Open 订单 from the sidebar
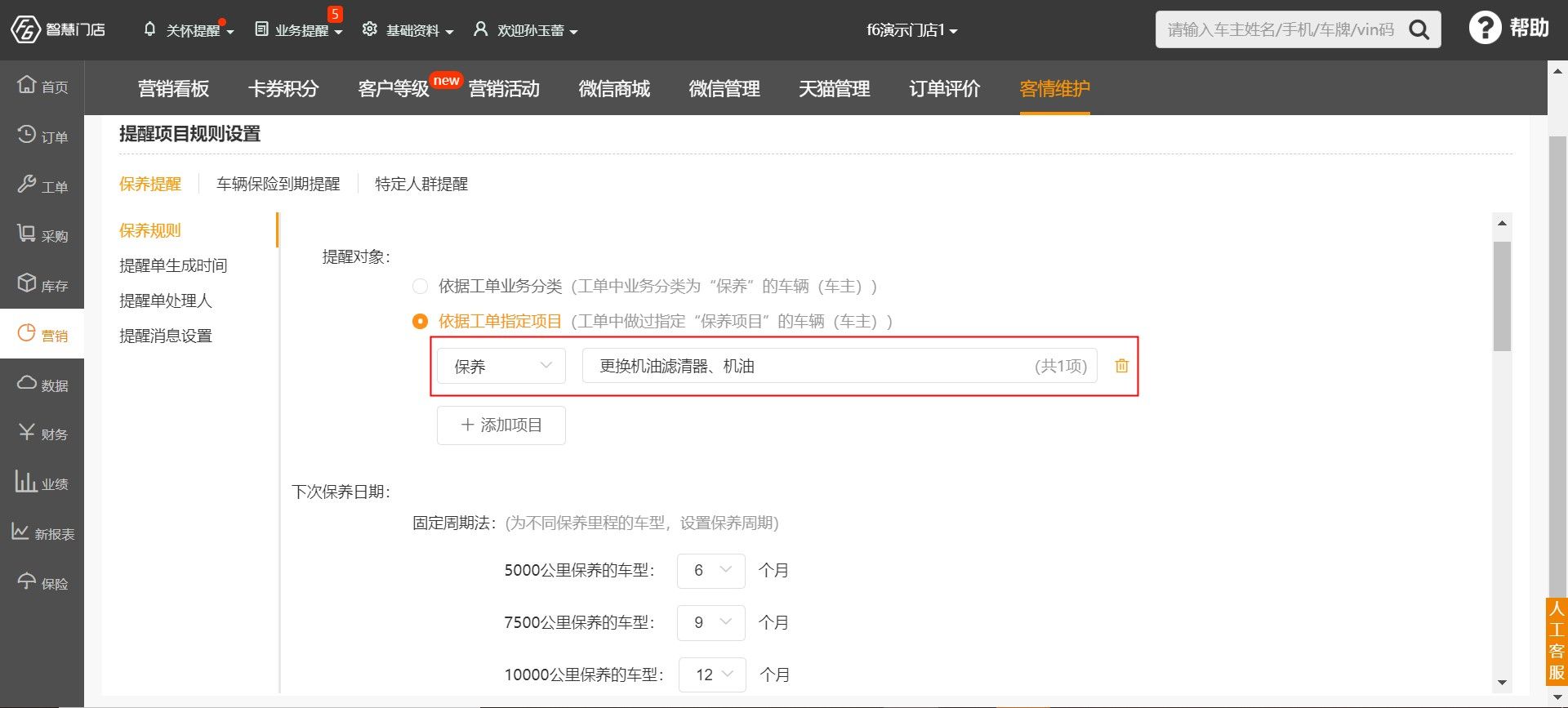1568x708 pixels. [x=42, y=136]
